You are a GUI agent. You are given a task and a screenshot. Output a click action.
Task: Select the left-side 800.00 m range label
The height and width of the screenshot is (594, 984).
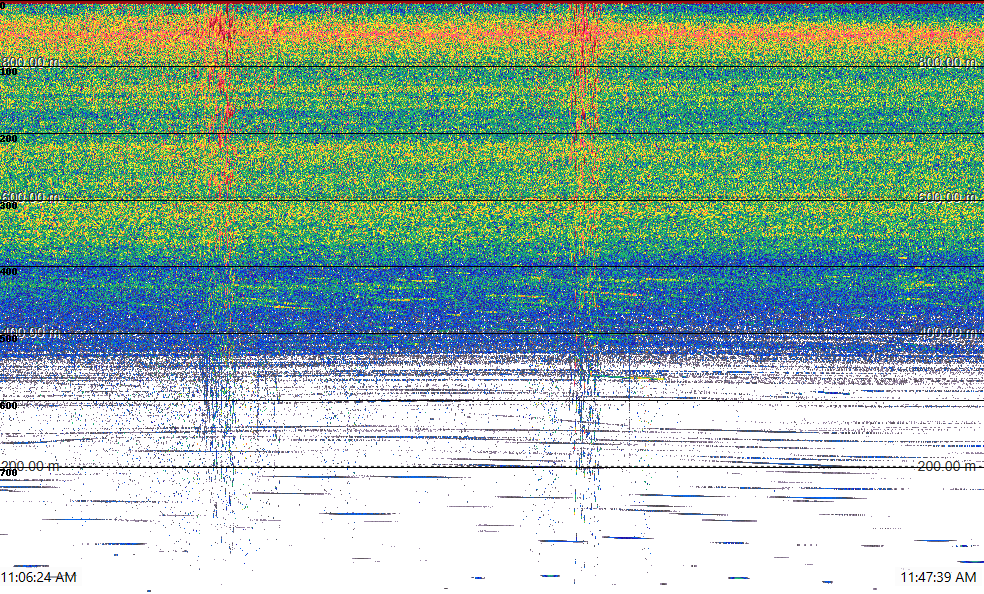(x=31, y=62)
